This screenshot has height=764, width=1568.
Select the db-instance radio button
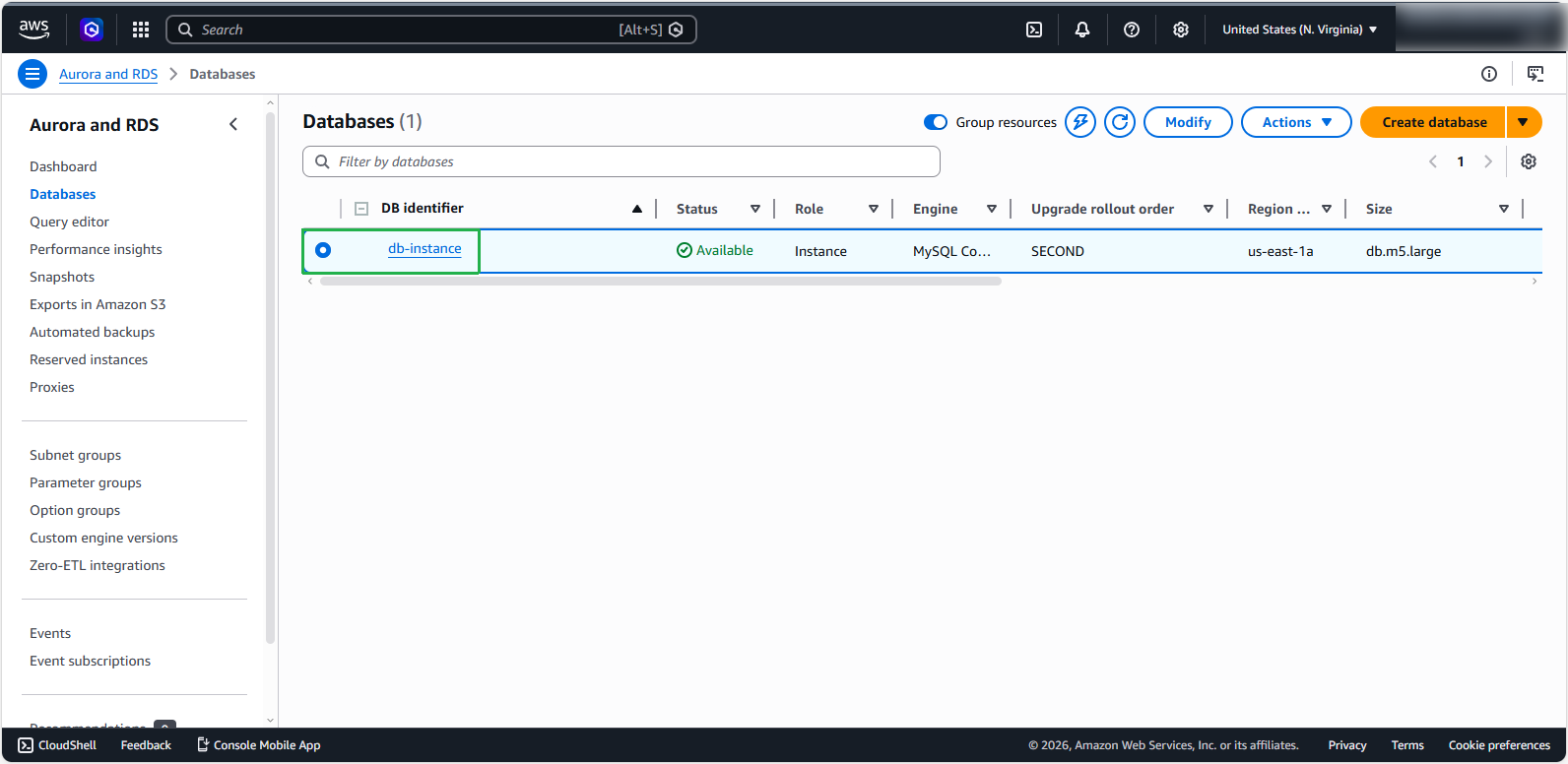click(323, 250)
